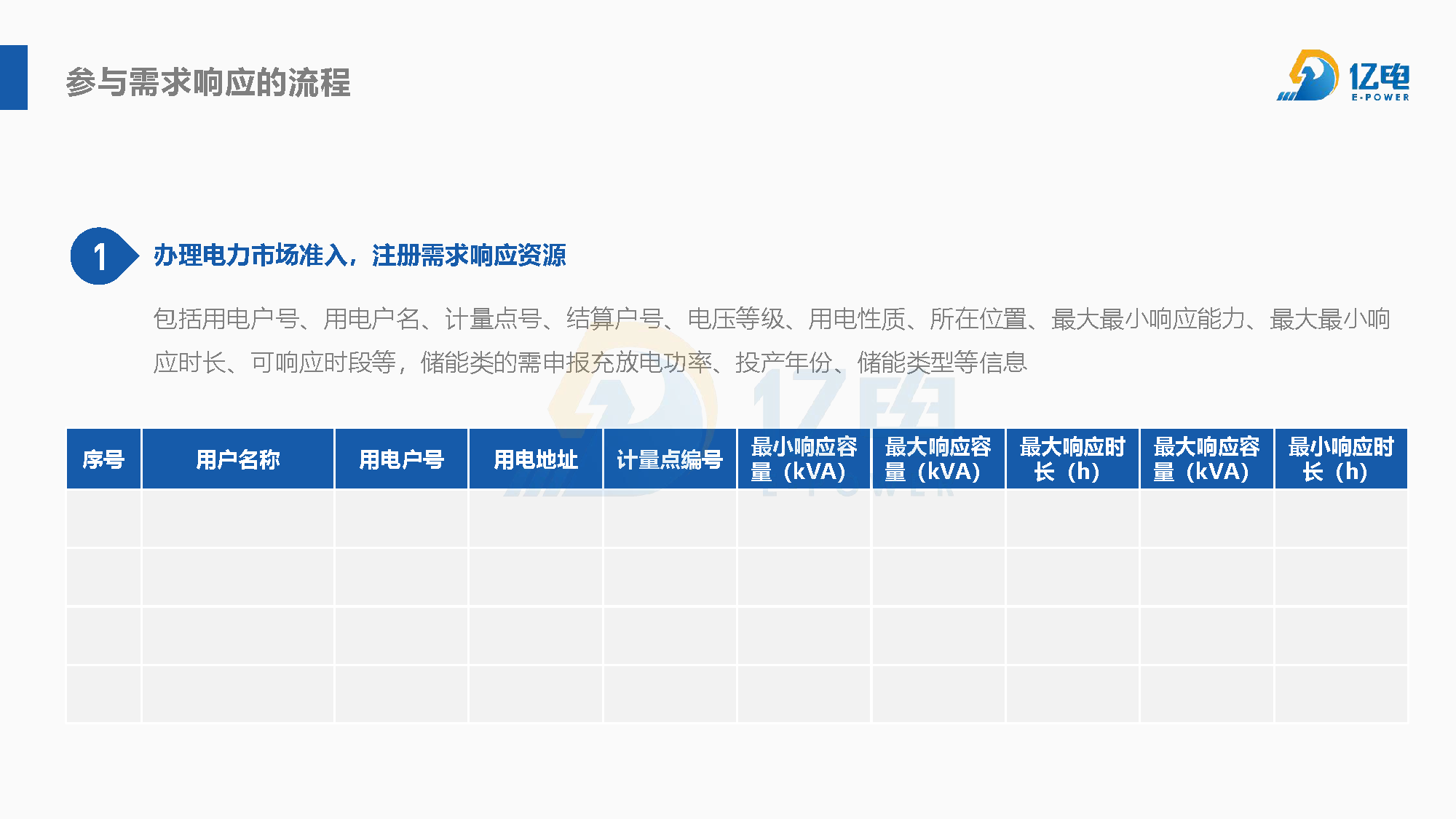Click the blue title accent bar
The width and height of the screenshot is (1456, 819).
tap(13, 77)
